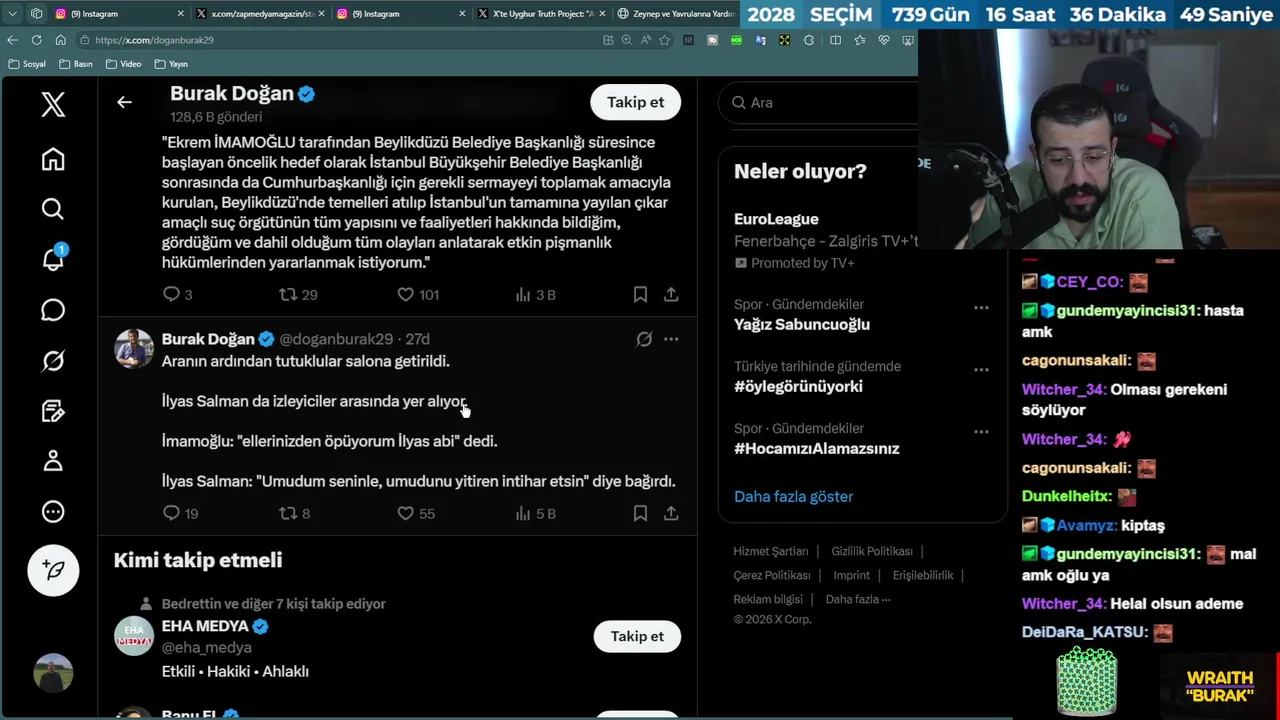Screen dimensions: 1280x720
Task: Open browser tab list dropdown arrow
Action: 12,14
